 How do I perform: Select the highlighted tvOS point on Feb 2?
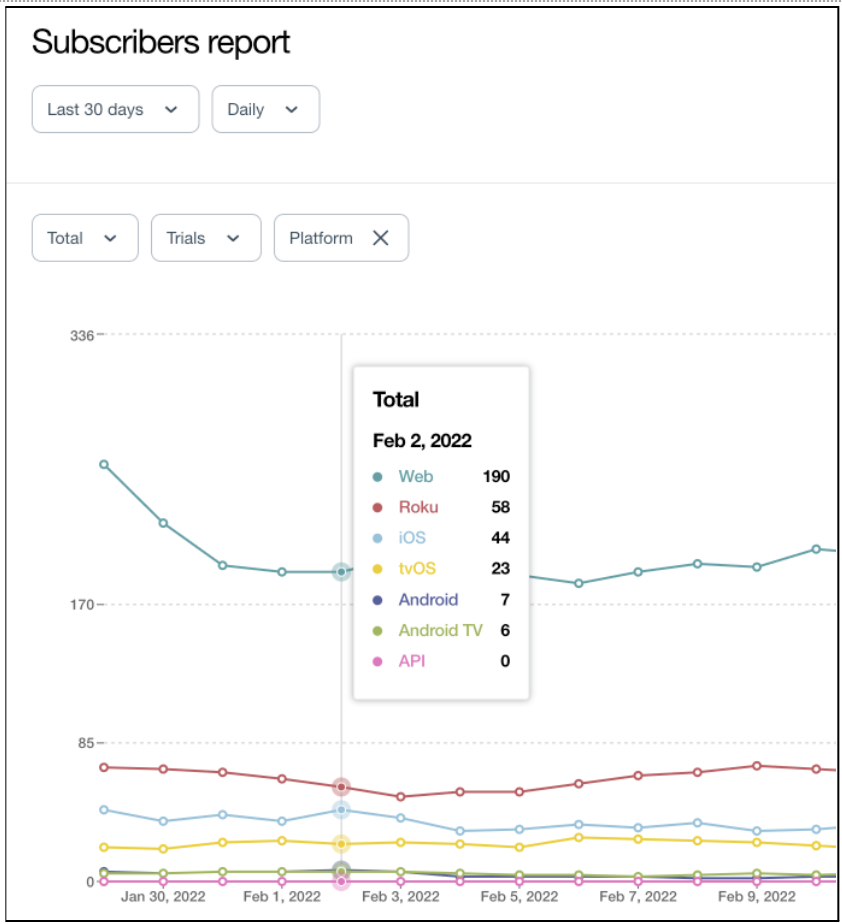(341, 844)
